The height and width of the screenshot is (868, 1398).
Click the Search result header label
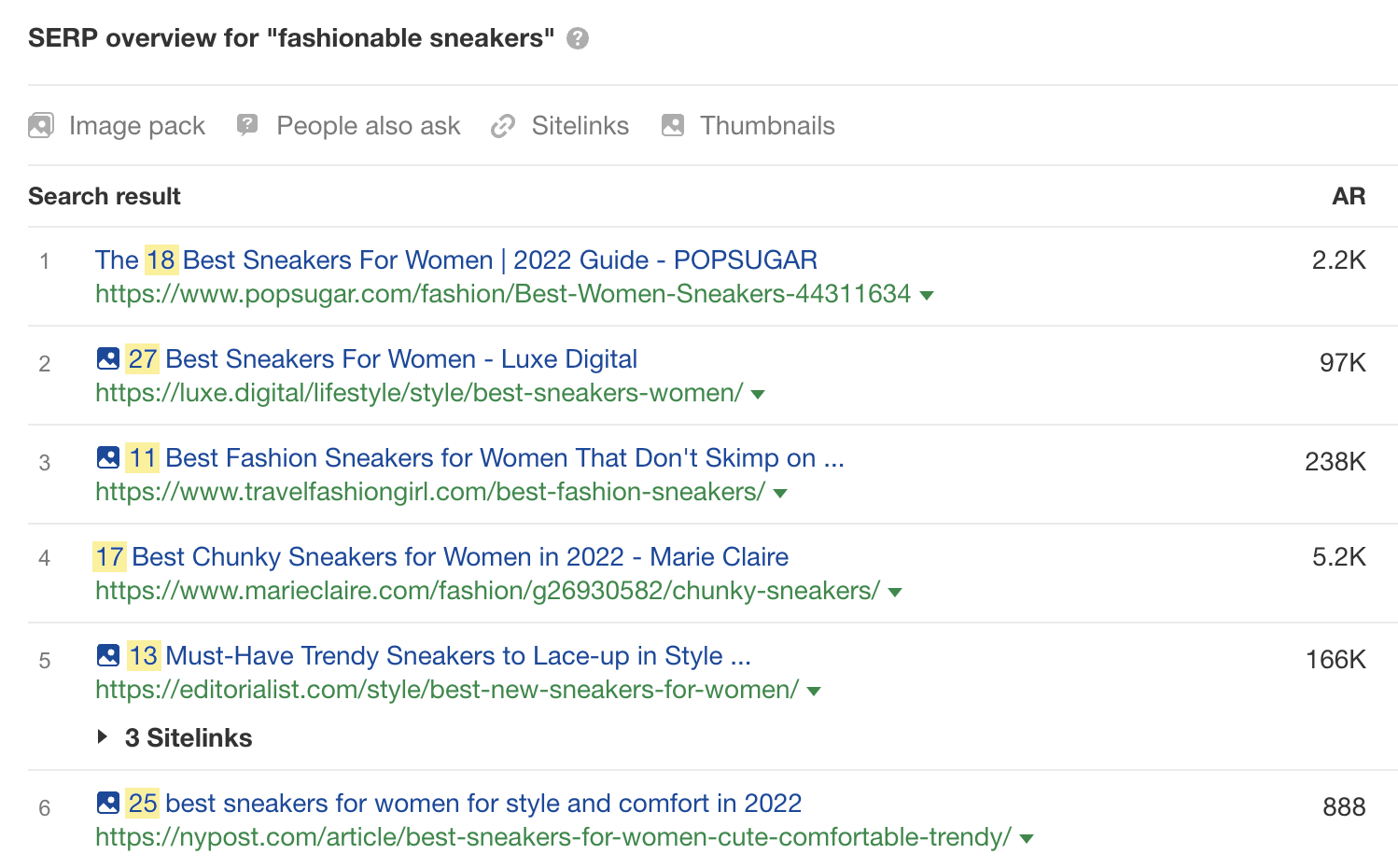pos(104,196)
